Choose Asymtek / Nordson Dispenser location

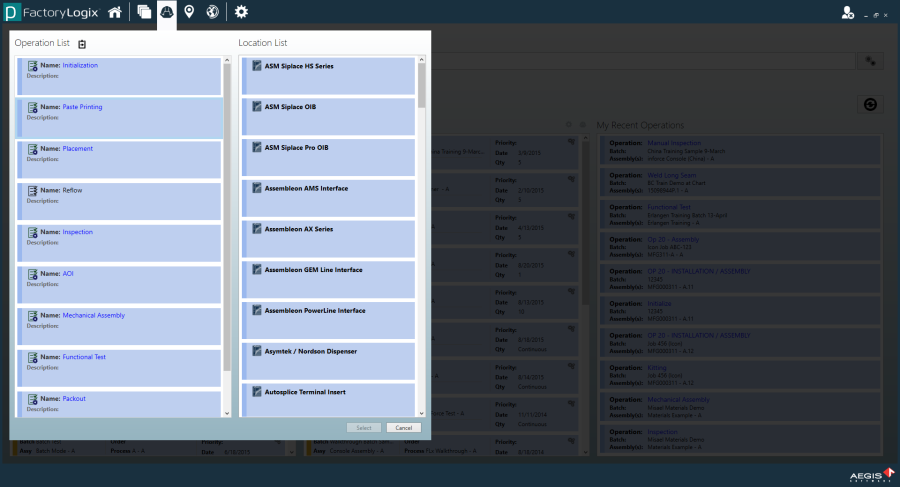pyautogui.click(x=310, y=352)
